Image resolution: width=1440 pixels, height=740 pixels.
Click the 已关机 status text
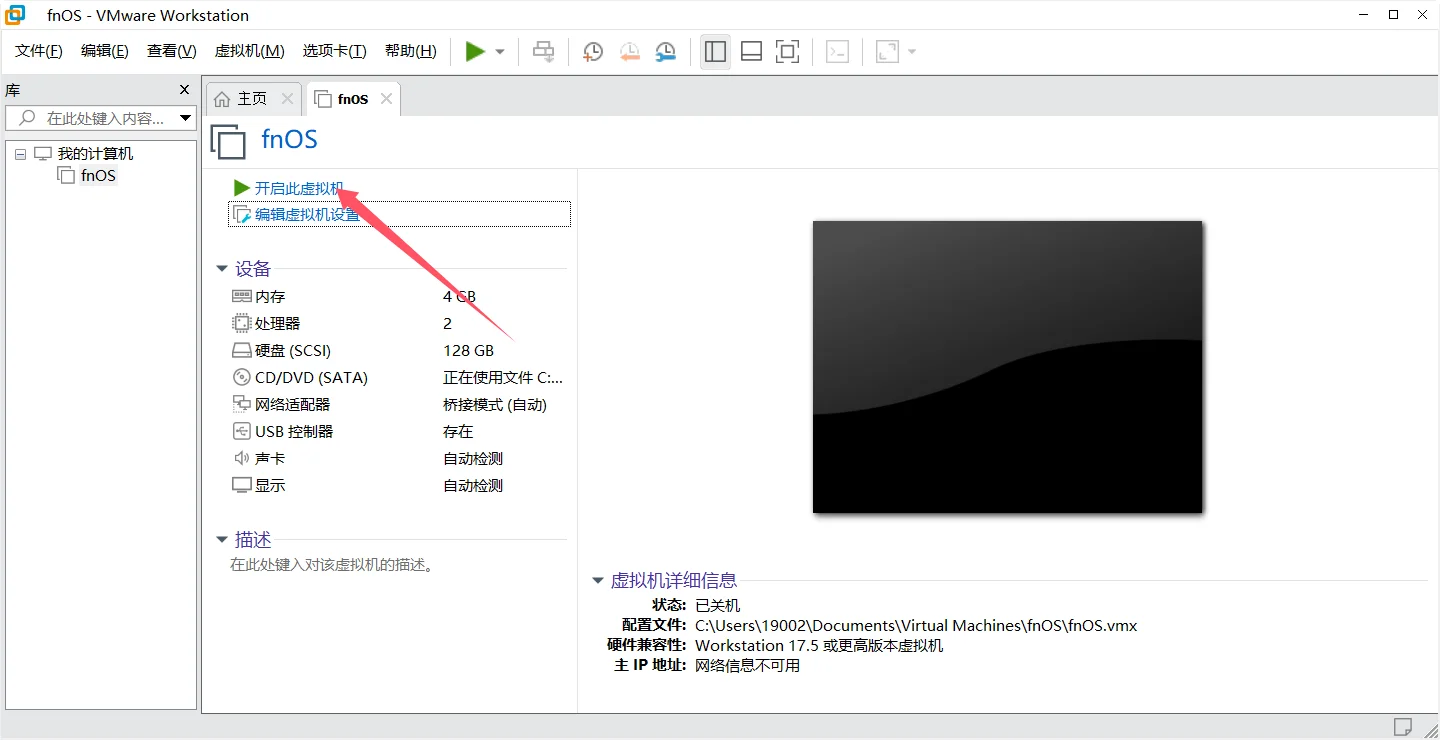click(x=717, y=606)
